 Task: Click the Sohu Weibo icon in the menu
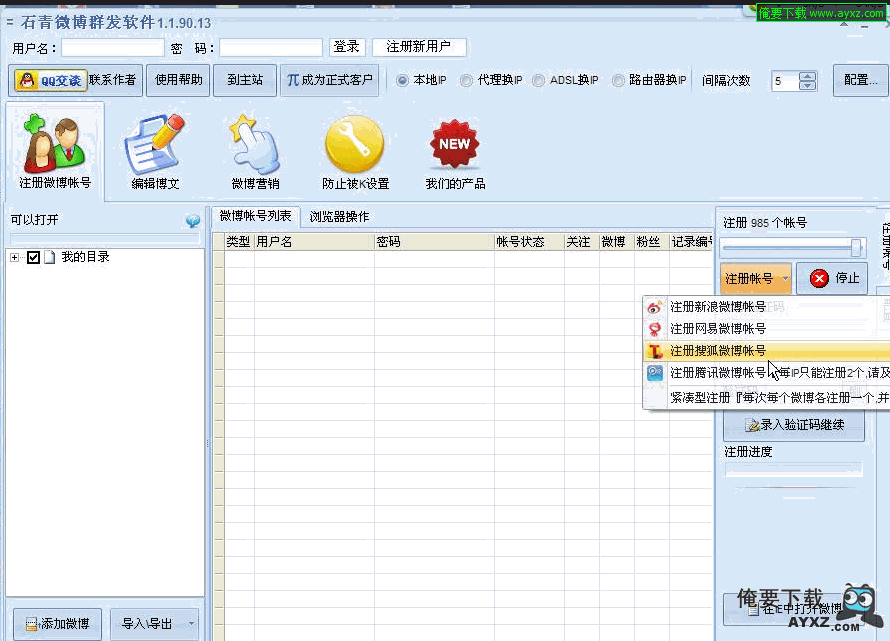point(655,351)
